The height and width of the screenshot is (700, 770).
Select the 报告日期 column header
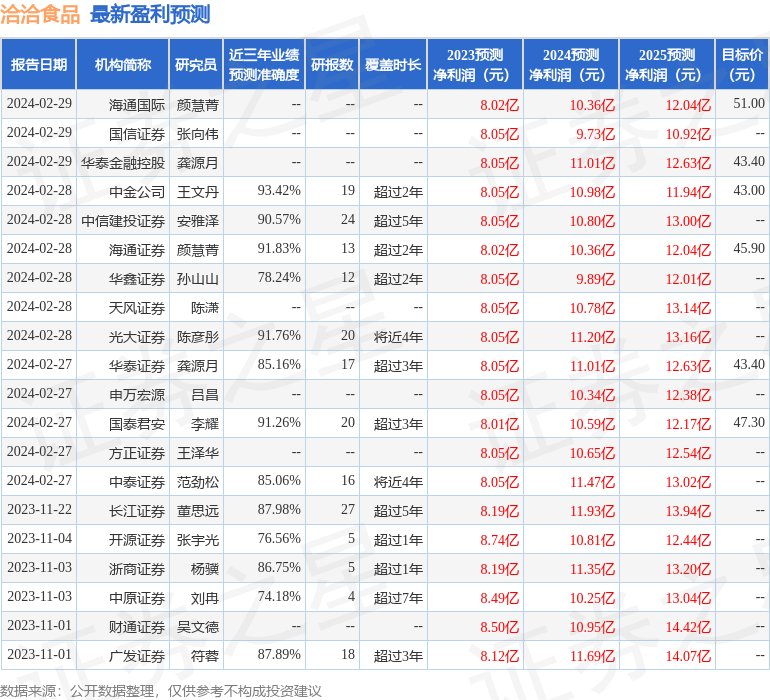tap(39, 65)
